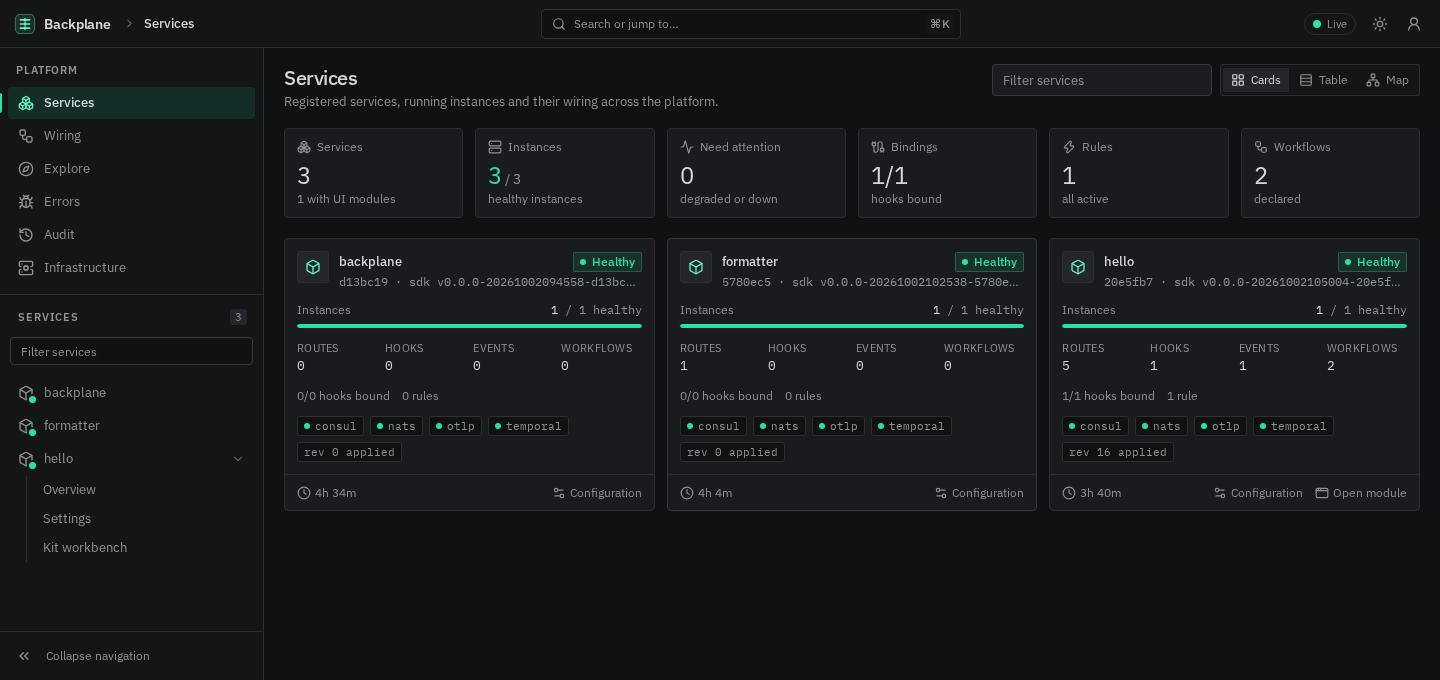The width and height of the screenshot is (1440, 680).
Task: Toggle the light/dark theme icon
Action: [1380, 24]
